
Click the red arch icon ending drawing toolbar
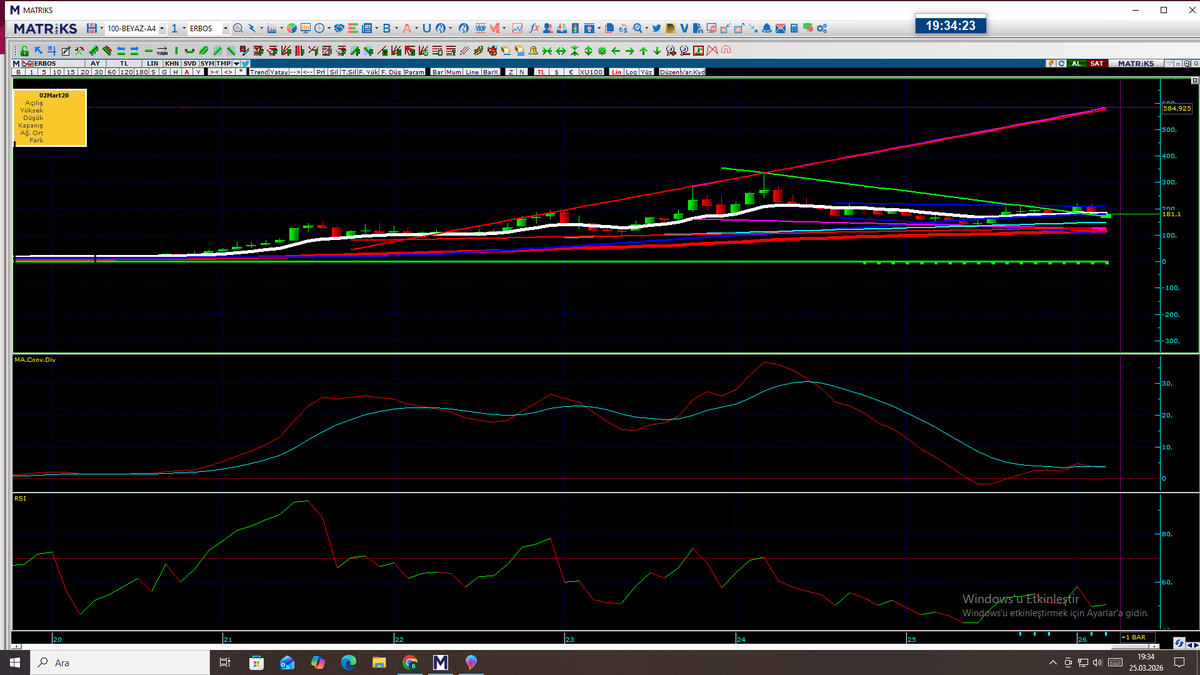pos(726,50)
